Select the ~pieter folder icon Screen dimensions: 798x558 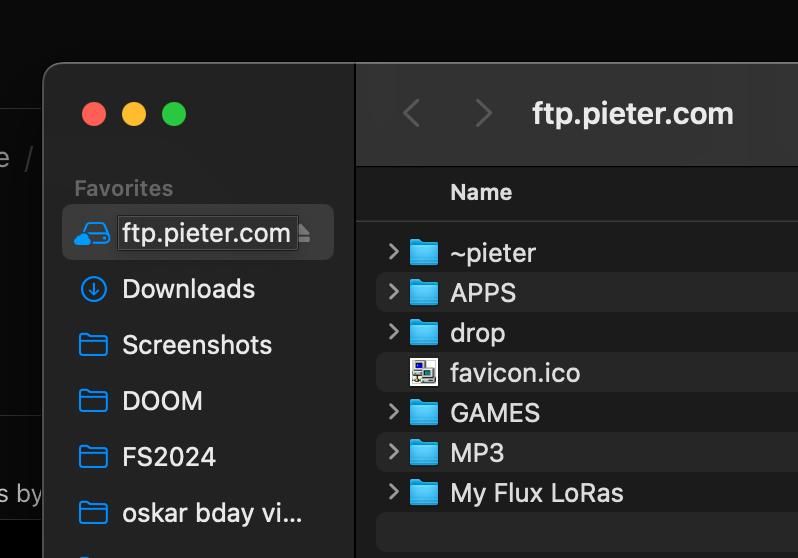click(424, 253)
